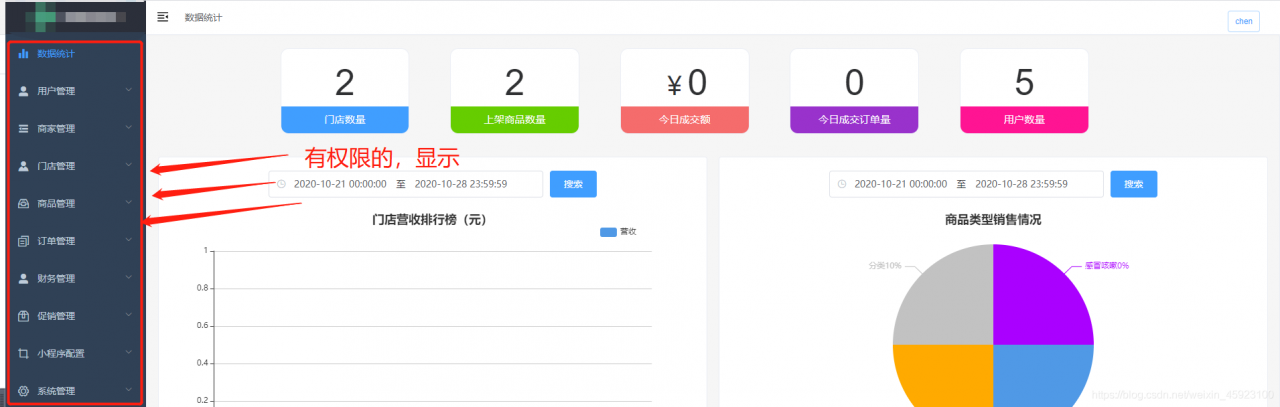
Task: Click clock icon in left date range
Action: point(281,184)
